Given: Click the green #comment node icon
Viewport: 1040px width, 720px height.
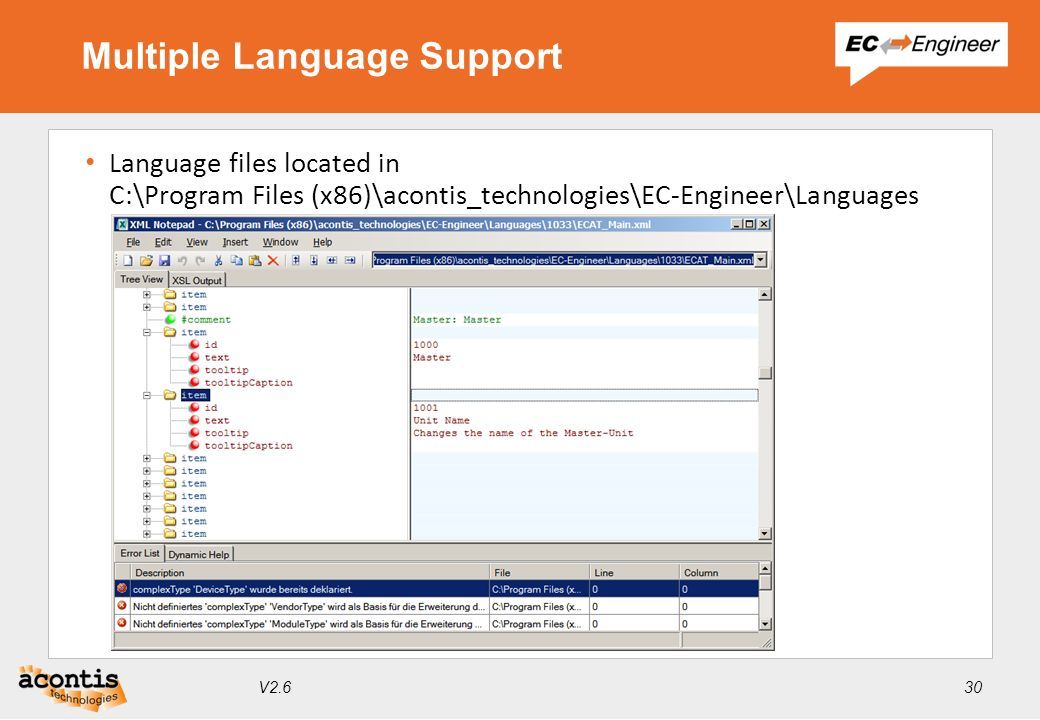Looking at the screenshot, I should click(170, 320).
